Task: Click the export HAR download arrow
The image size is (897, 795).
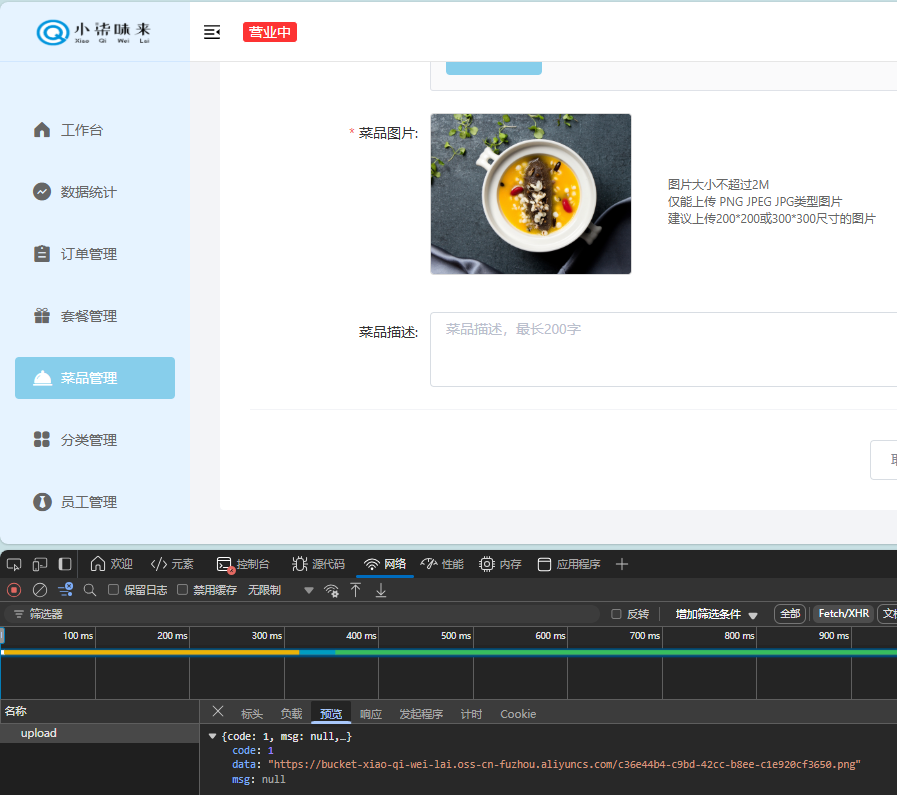Action: tap(381, 590)
